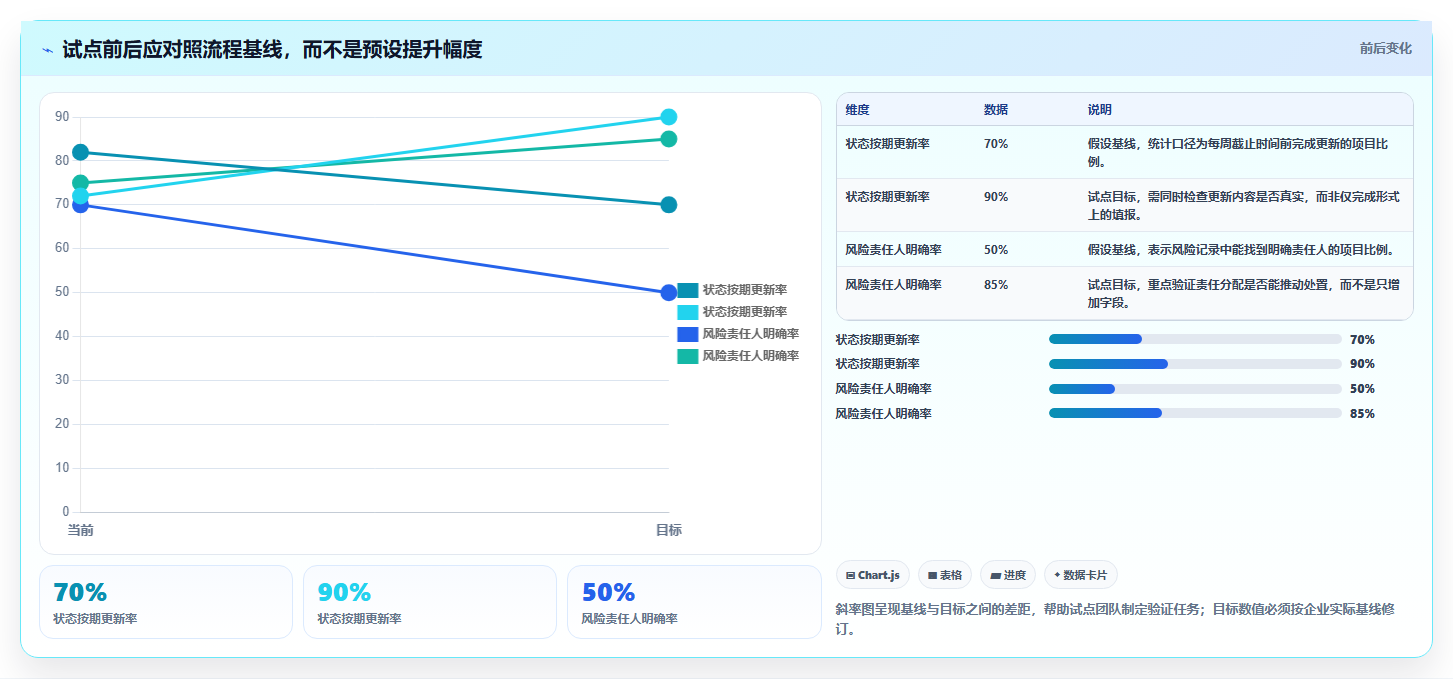Click the blue data point at 目标 (50)
Screen dimensions: 1453x679
click(x=669, y=293)
